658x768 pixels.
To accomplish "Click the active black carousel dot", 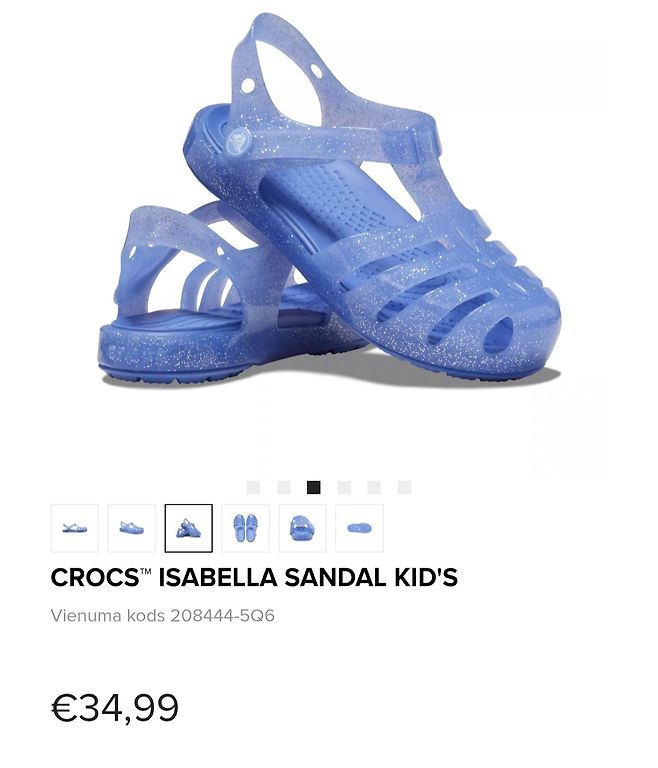I will pyautogui.click(x=314, y=487).
